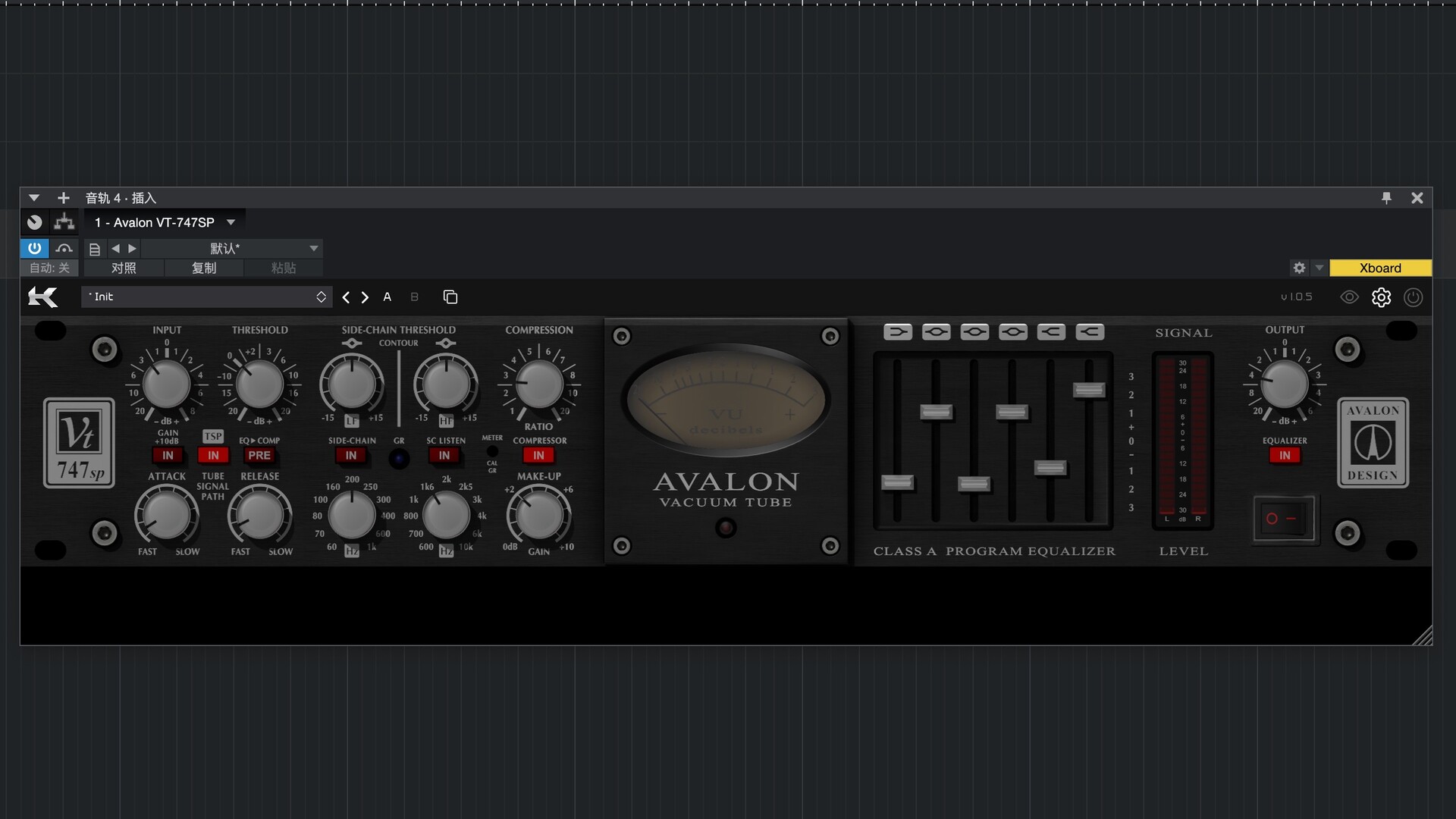
Task: Open the 默认 preset dropdown
Action: click(x=232, y=249)
